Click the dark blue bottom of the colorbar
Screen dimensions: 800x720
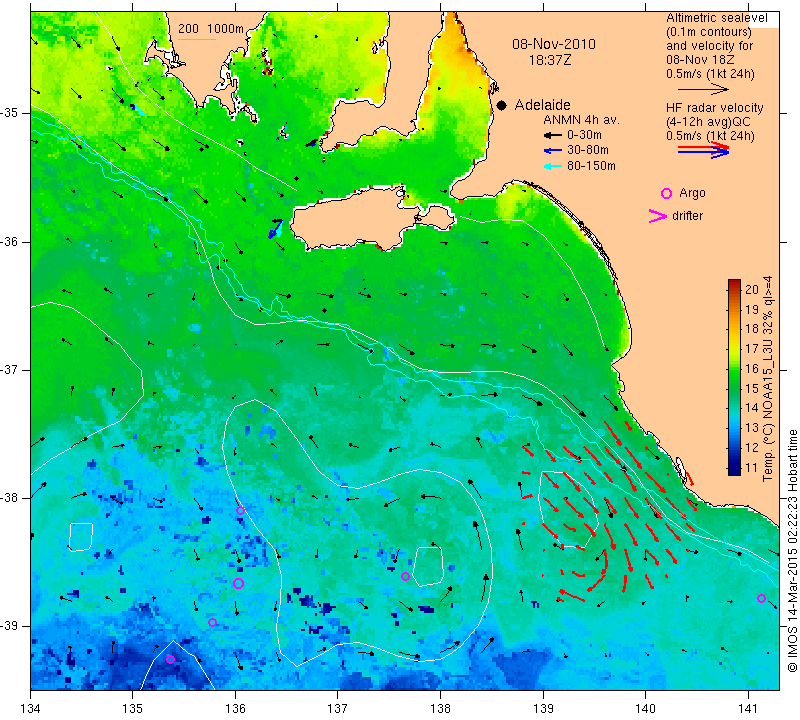[x=734, y=470]
